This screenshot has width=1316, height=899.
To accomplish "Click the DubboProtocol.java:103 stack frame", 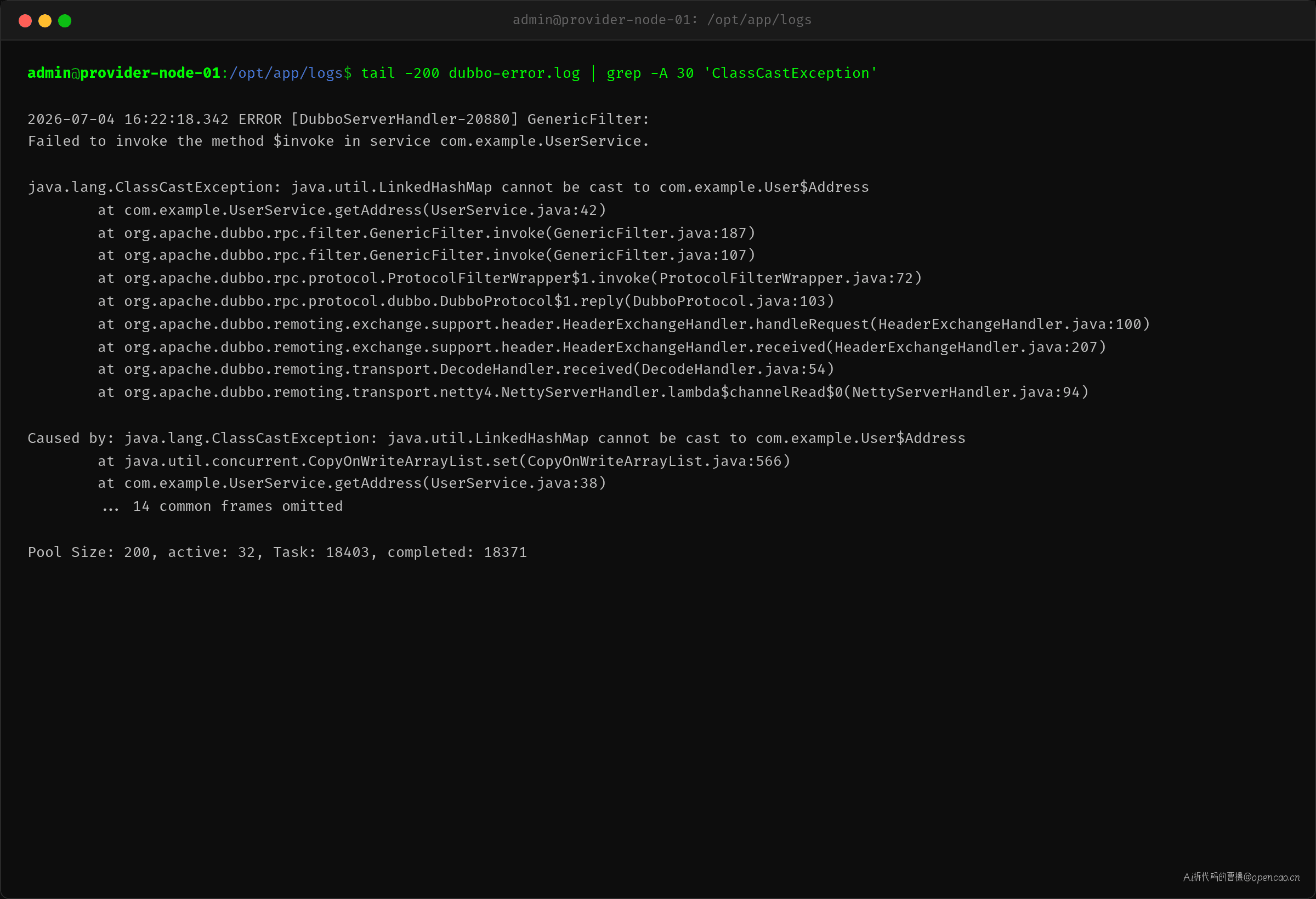I will click(466, 301).
